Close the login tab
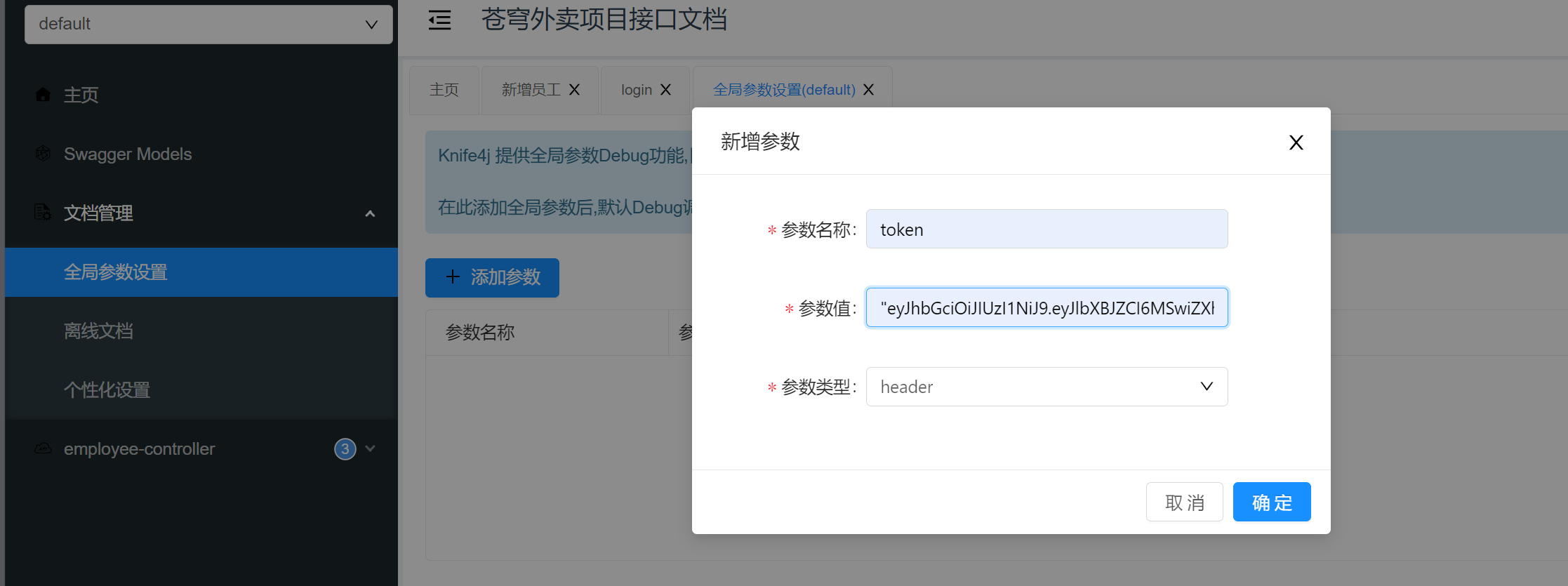The image size is (1568, 586). [665, 90]
